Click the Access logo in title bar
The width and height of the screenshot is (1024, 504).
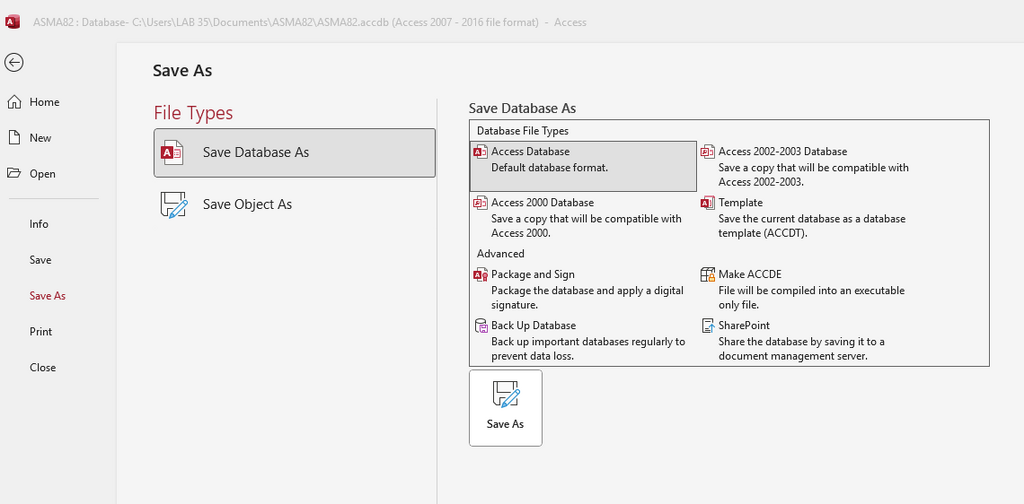click(12, 22)
